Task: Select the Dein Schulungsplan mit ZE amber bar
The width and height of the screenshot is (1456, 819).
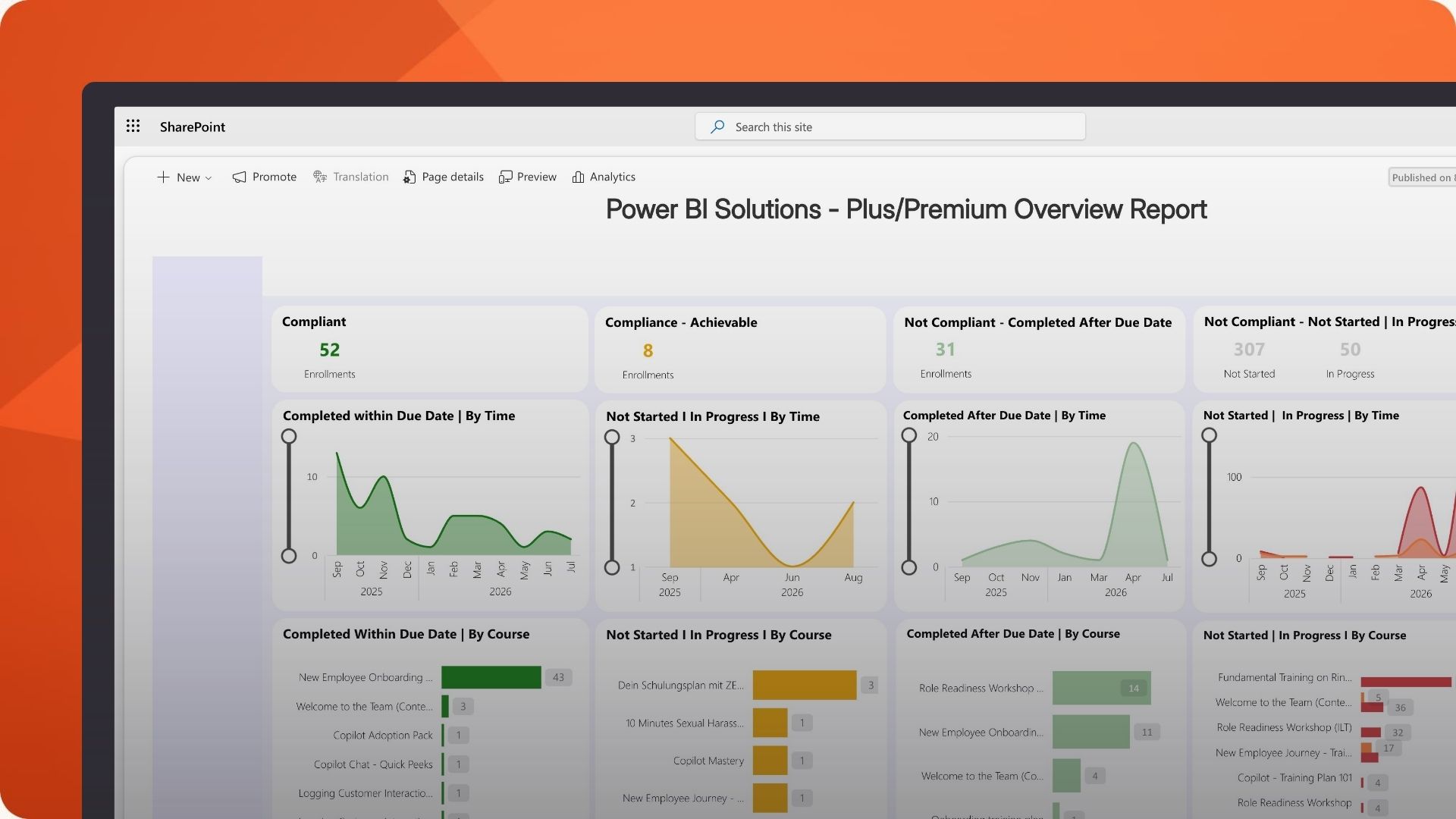Action: pos(805,685)
